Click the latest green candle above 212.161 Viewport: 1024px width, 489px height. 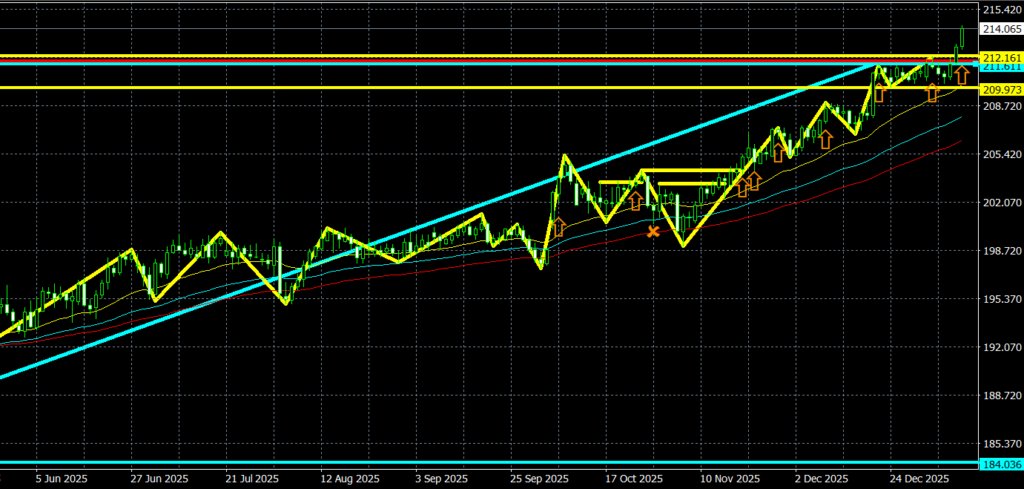click(x=962, y=38)
